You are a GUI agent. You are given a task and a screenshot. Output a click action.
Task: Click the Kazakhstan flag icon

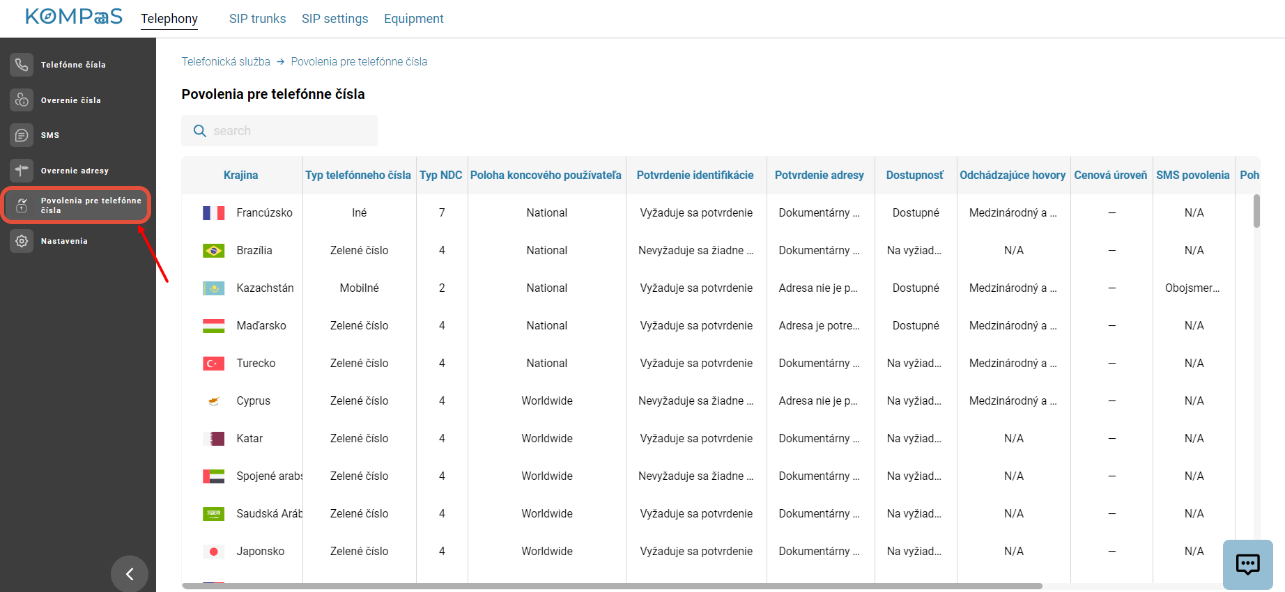(213, 288)
